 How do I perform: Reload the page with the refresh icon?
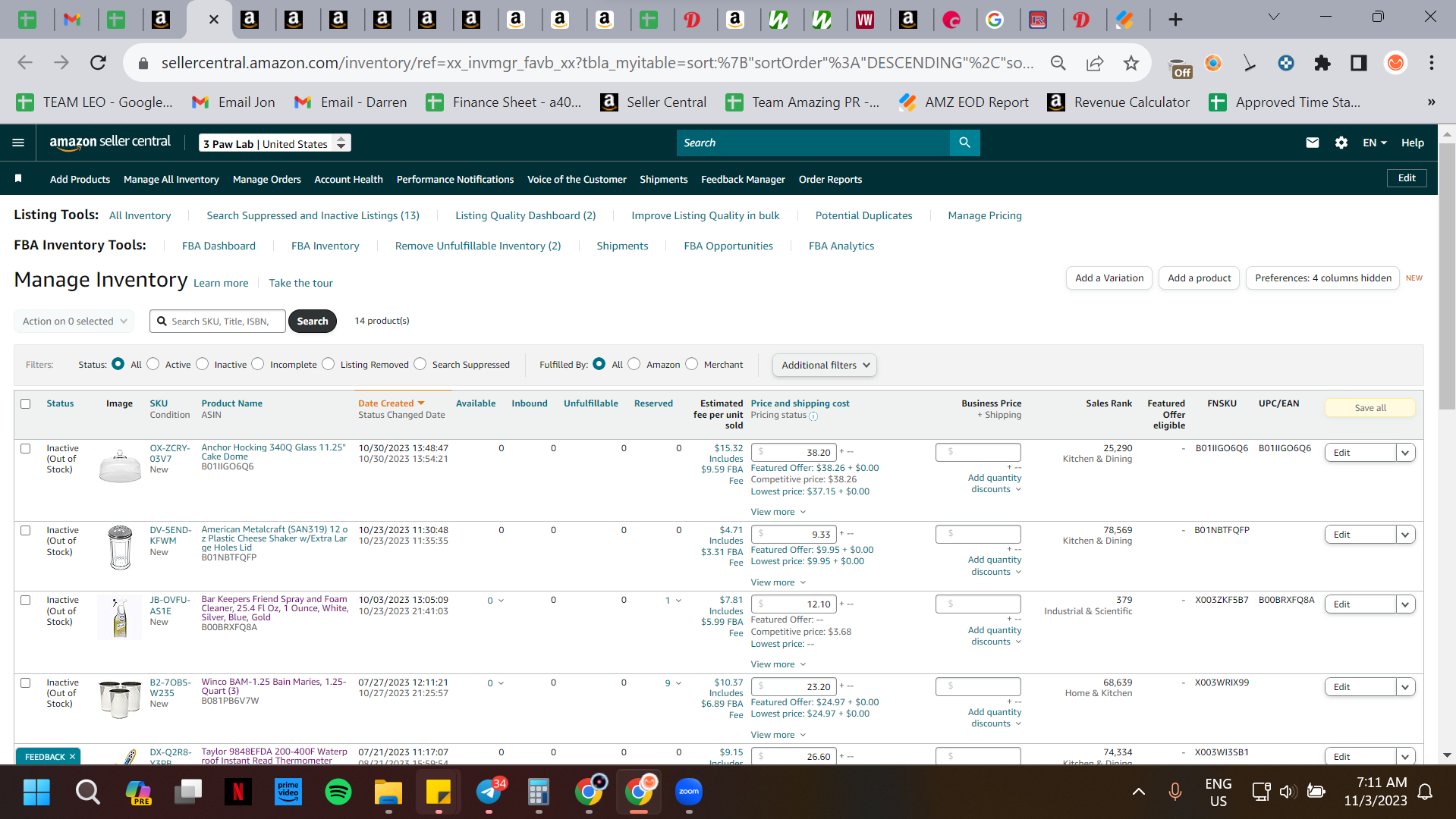tap(98, 62)
